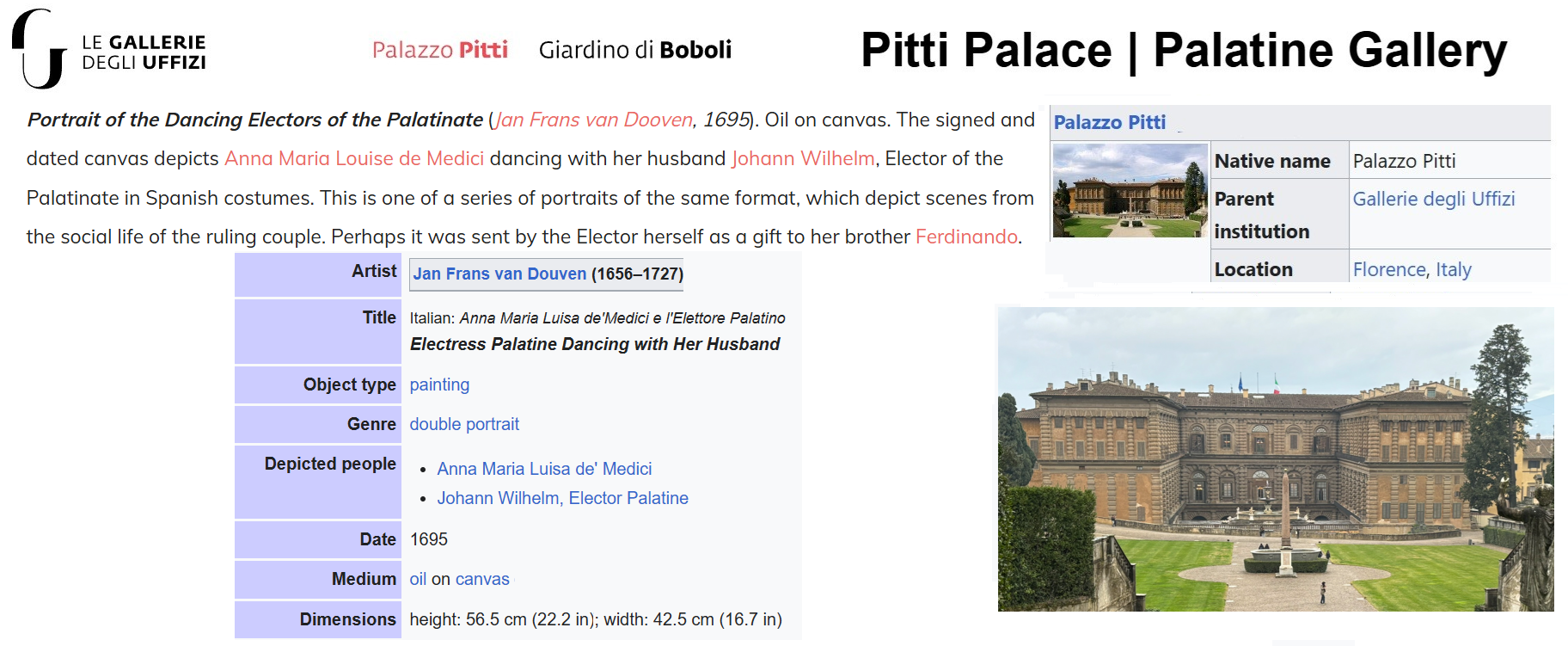Click the red Johann Wilhelm link in the description
The width and height of the screenshot is (1568, 646).
click(x=803, y=158)
